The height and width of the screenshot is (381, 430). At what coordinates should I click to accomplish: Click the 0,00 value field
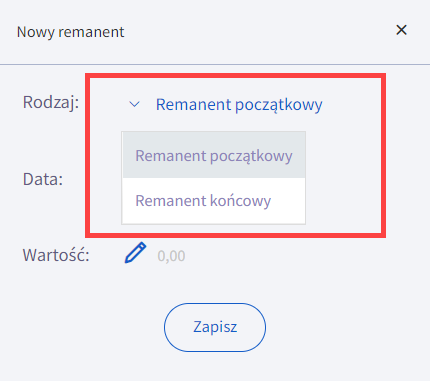click(171, 256)
